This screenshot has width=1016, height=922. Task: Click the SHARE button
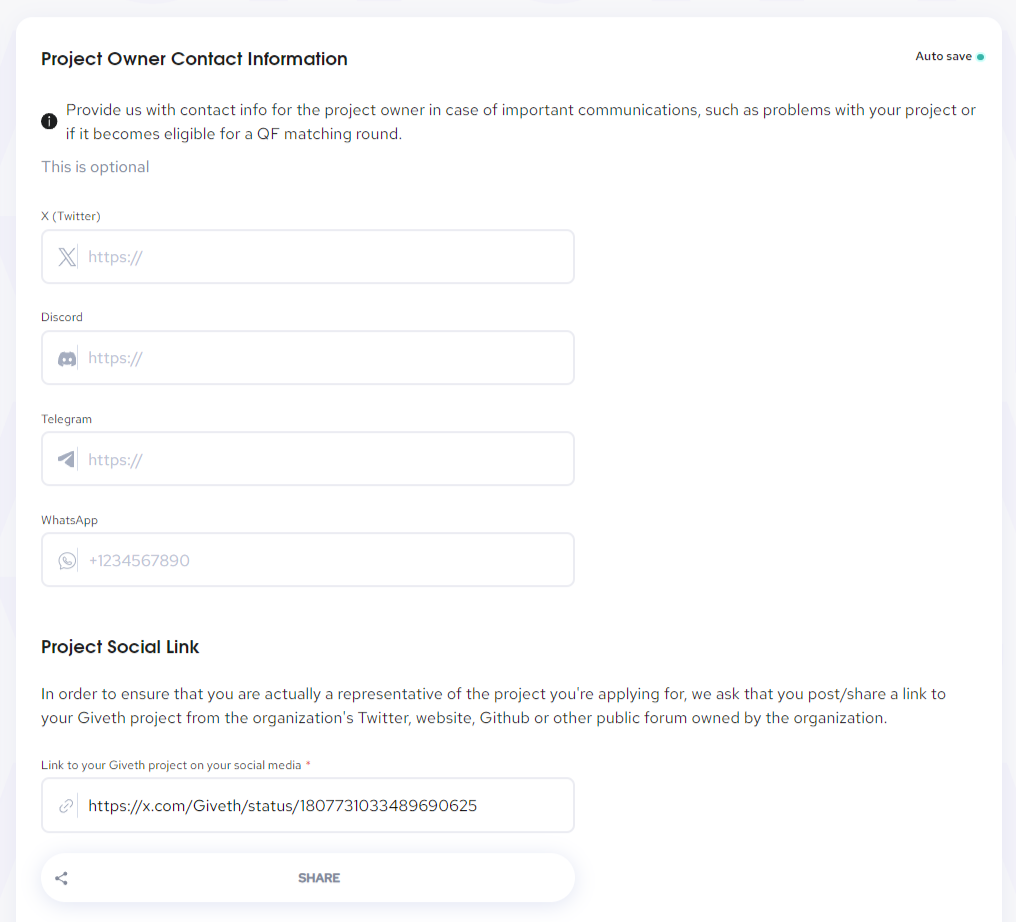click(x=308, y=878)
